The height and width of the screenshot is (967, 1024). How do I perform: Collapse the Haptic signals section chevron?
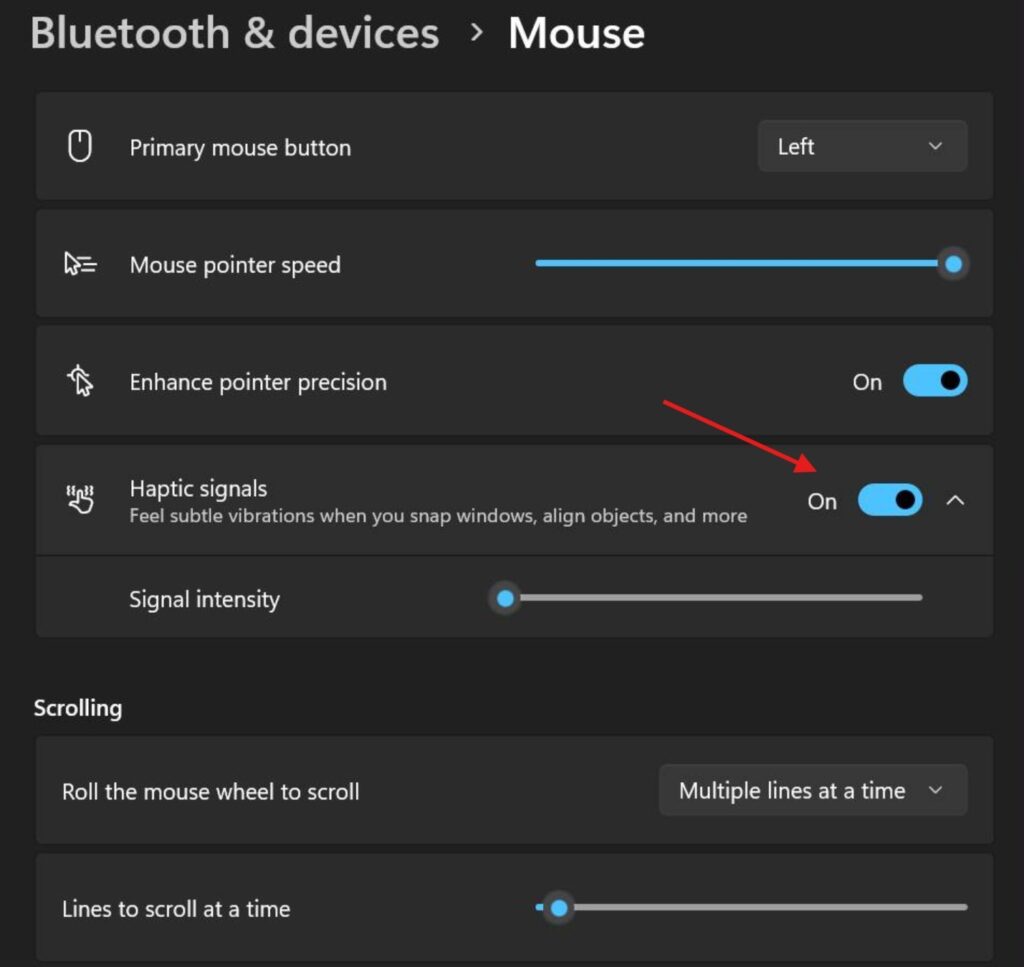pyautogui.click(x=957, y=500)
